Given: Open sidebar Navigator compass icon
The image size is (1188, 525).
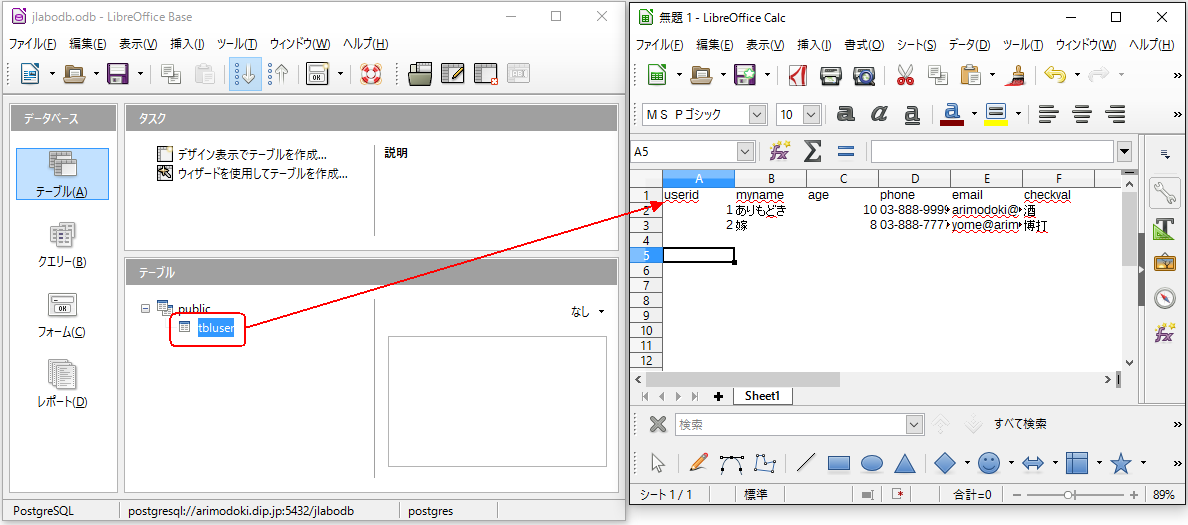Looking at the screenshot, I should pyautogui.click(x=1164, y=298).
